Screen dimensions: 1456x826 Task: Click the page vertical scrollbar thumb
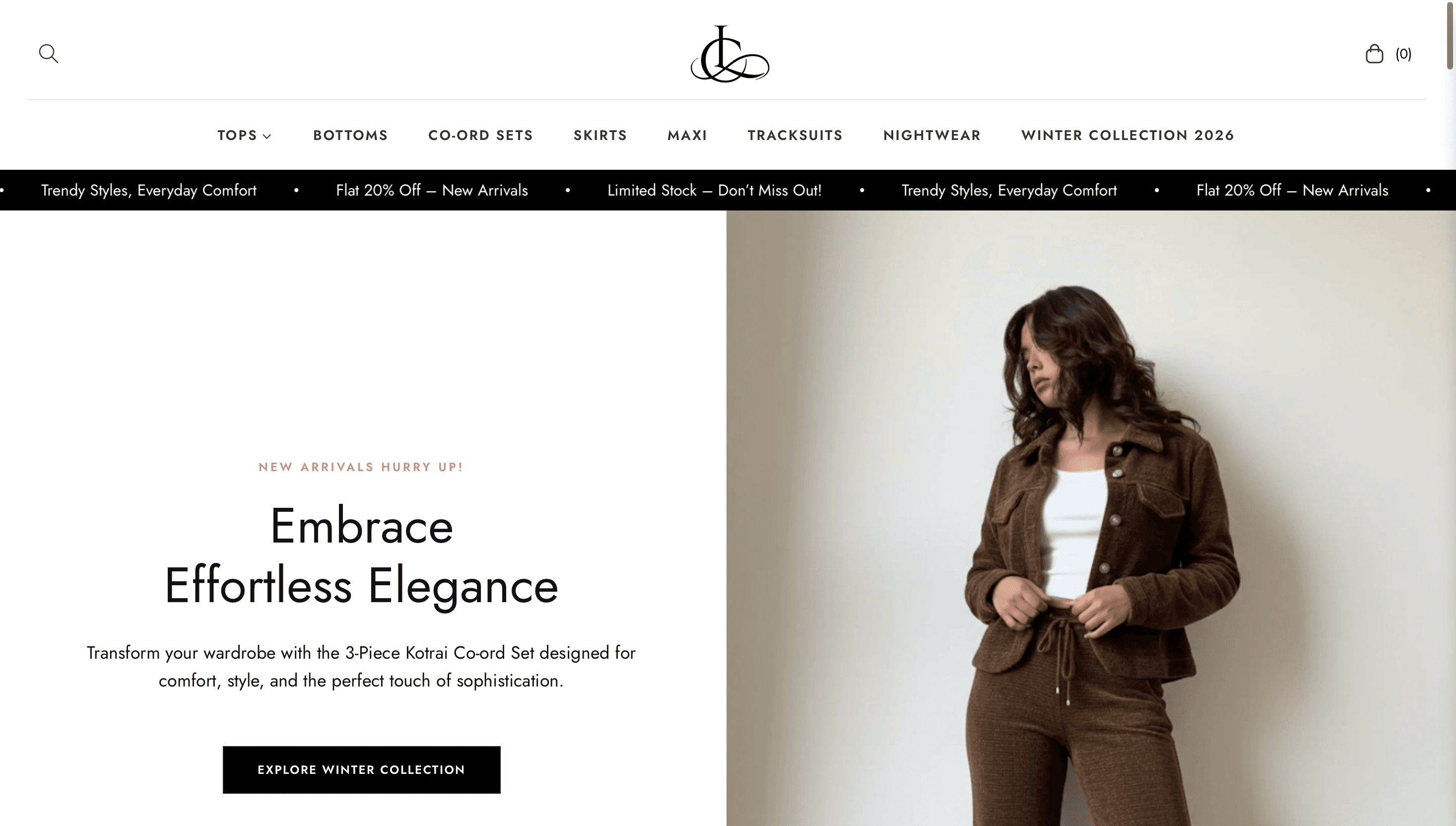point(1450,35)
